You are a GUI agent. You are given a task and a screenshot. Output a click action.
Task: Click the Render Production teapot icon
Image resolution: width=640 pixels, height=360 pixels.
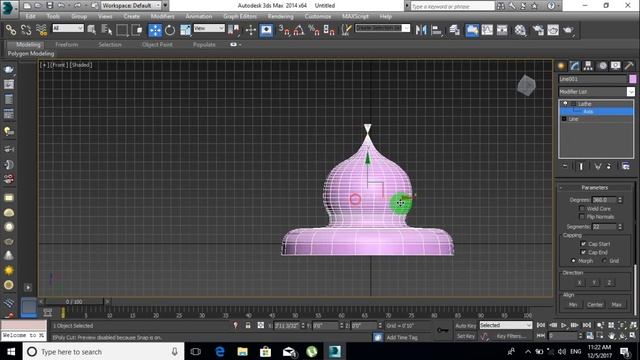(x=568, y=30)
